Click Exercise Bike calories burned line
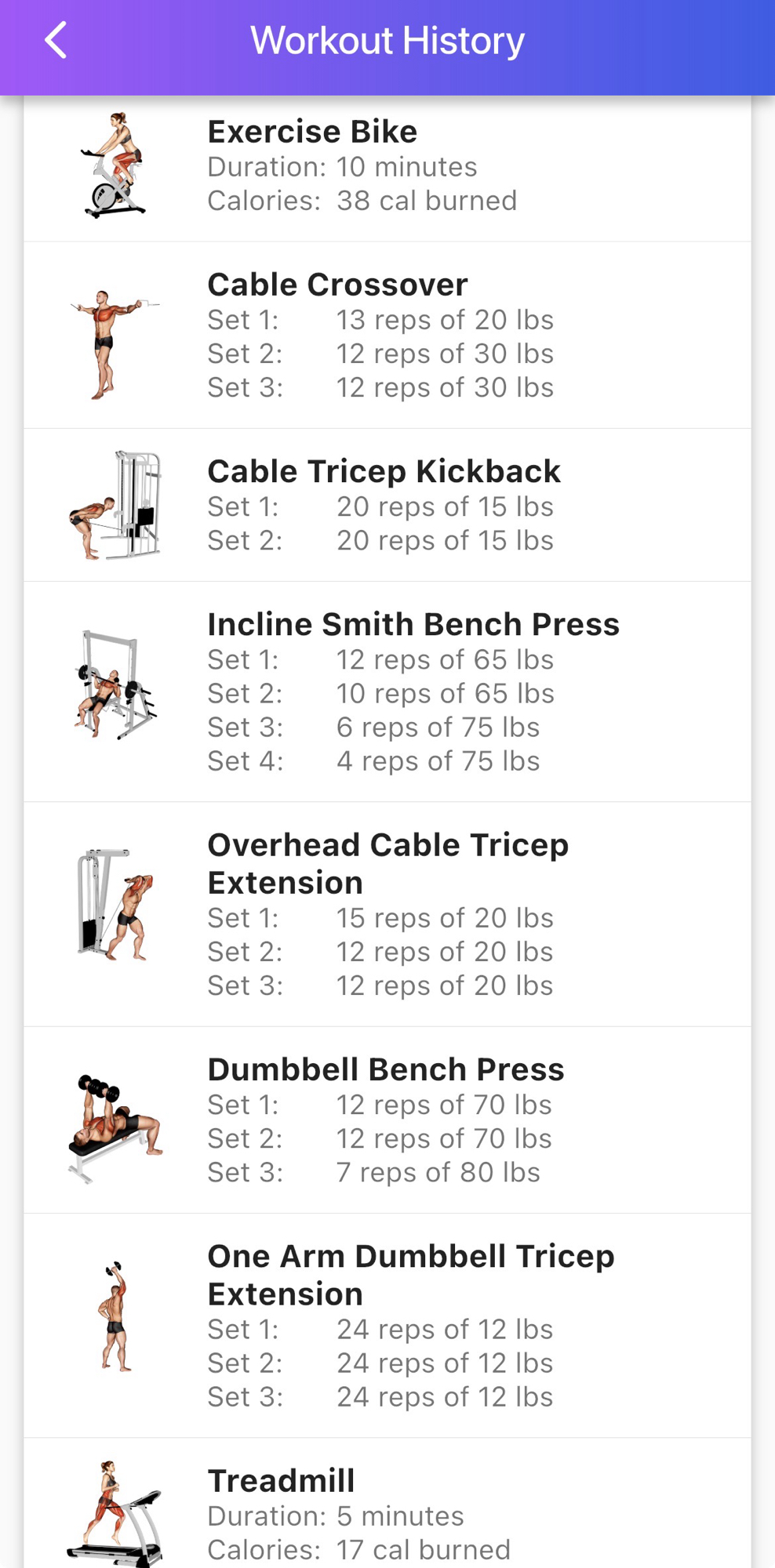Viewport: 775px width, 1568px height. point(362,201)
